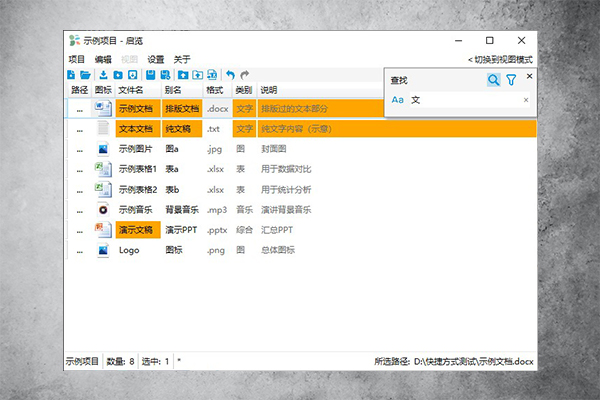
Task: Open the 编辑 menu
Action: (103, 59)
